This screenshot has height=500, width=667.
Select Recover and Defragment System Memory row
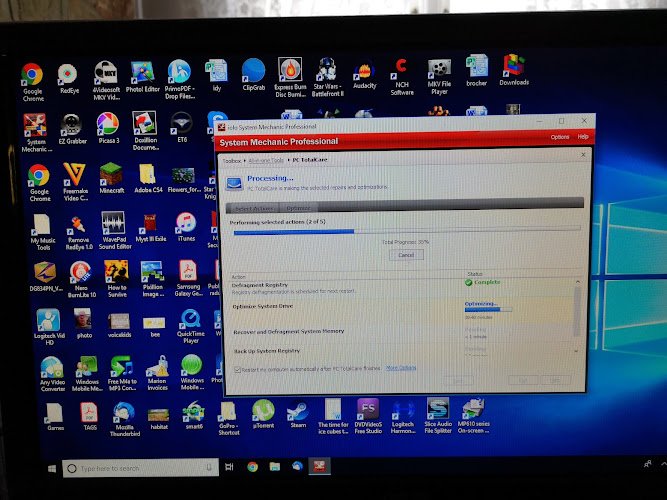coord(402,332)
